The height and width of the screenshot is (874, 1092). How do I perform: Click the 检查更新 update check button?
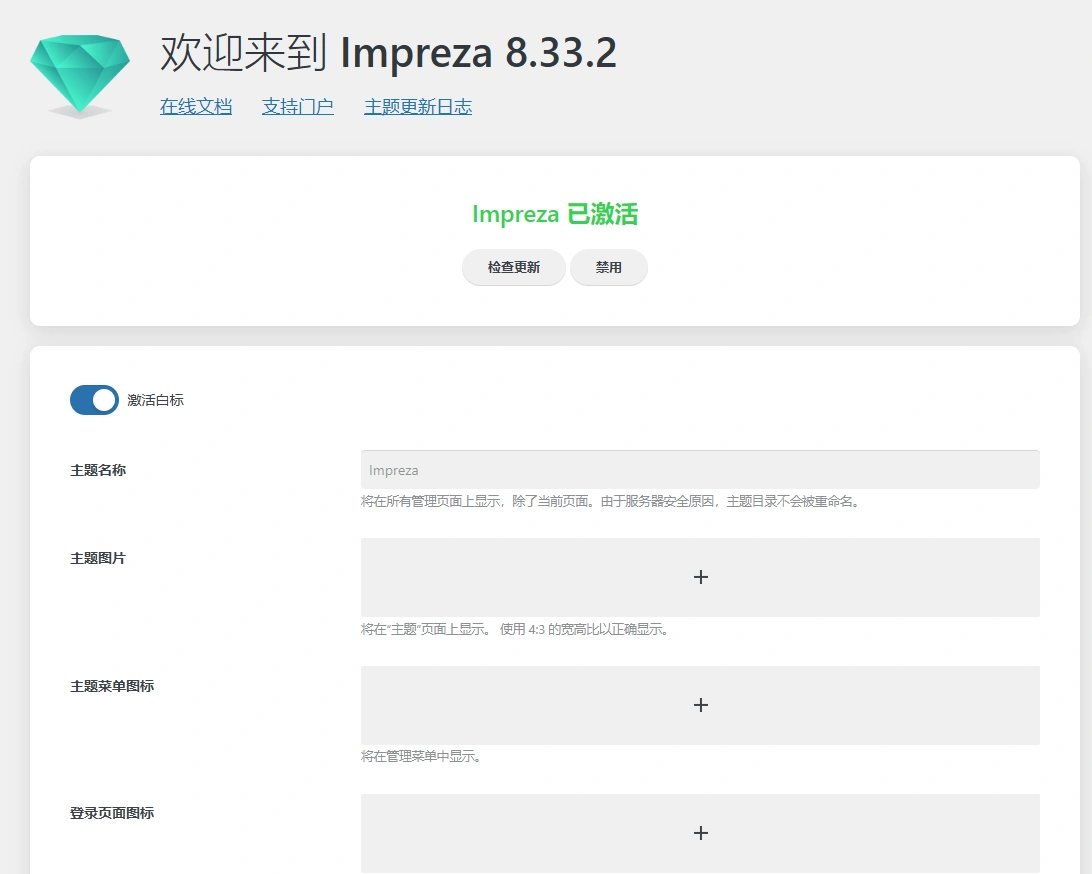coord(513,267)
